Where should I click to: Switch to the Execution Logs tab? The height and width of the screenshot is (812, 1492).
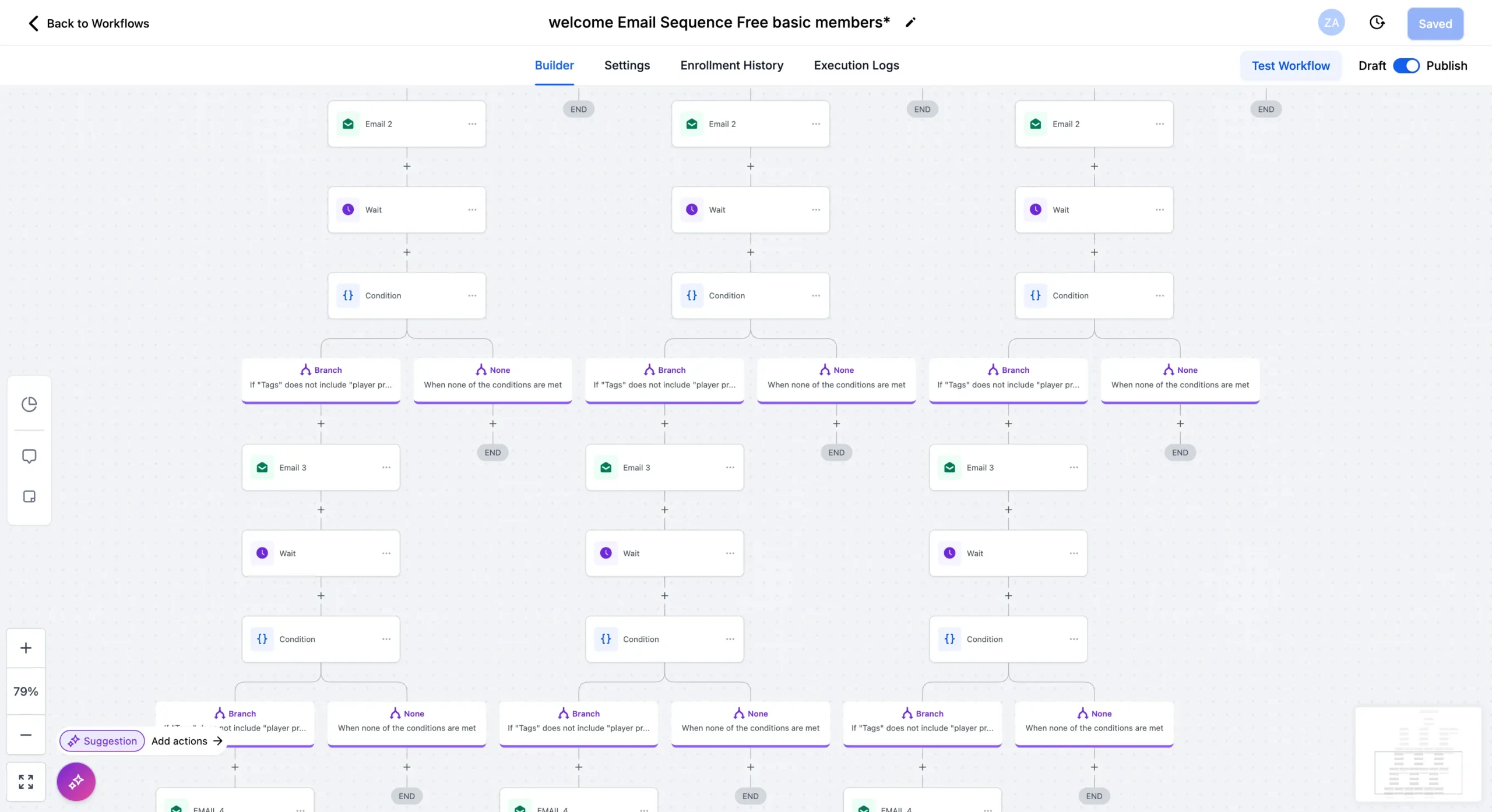(x=856, y=65)
